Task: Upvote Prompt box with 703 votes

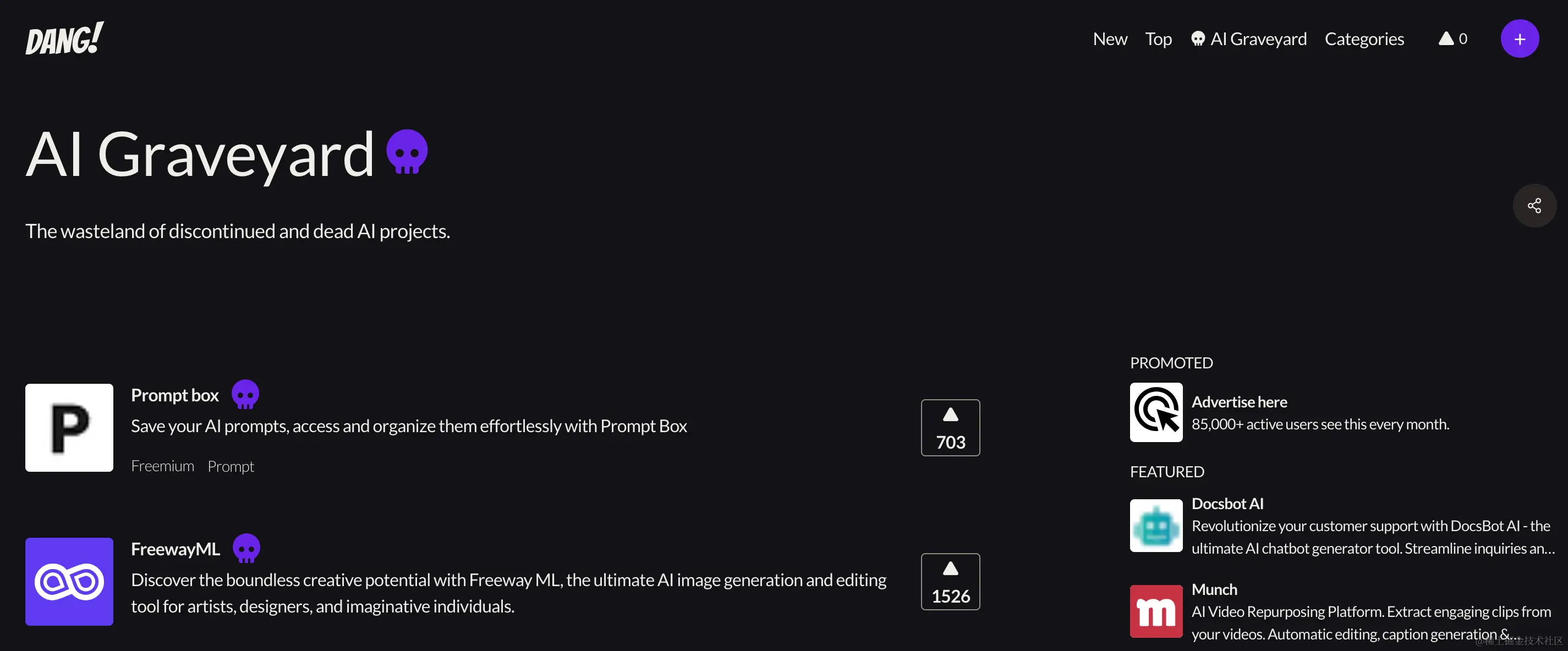Action: tap(950, 428)
